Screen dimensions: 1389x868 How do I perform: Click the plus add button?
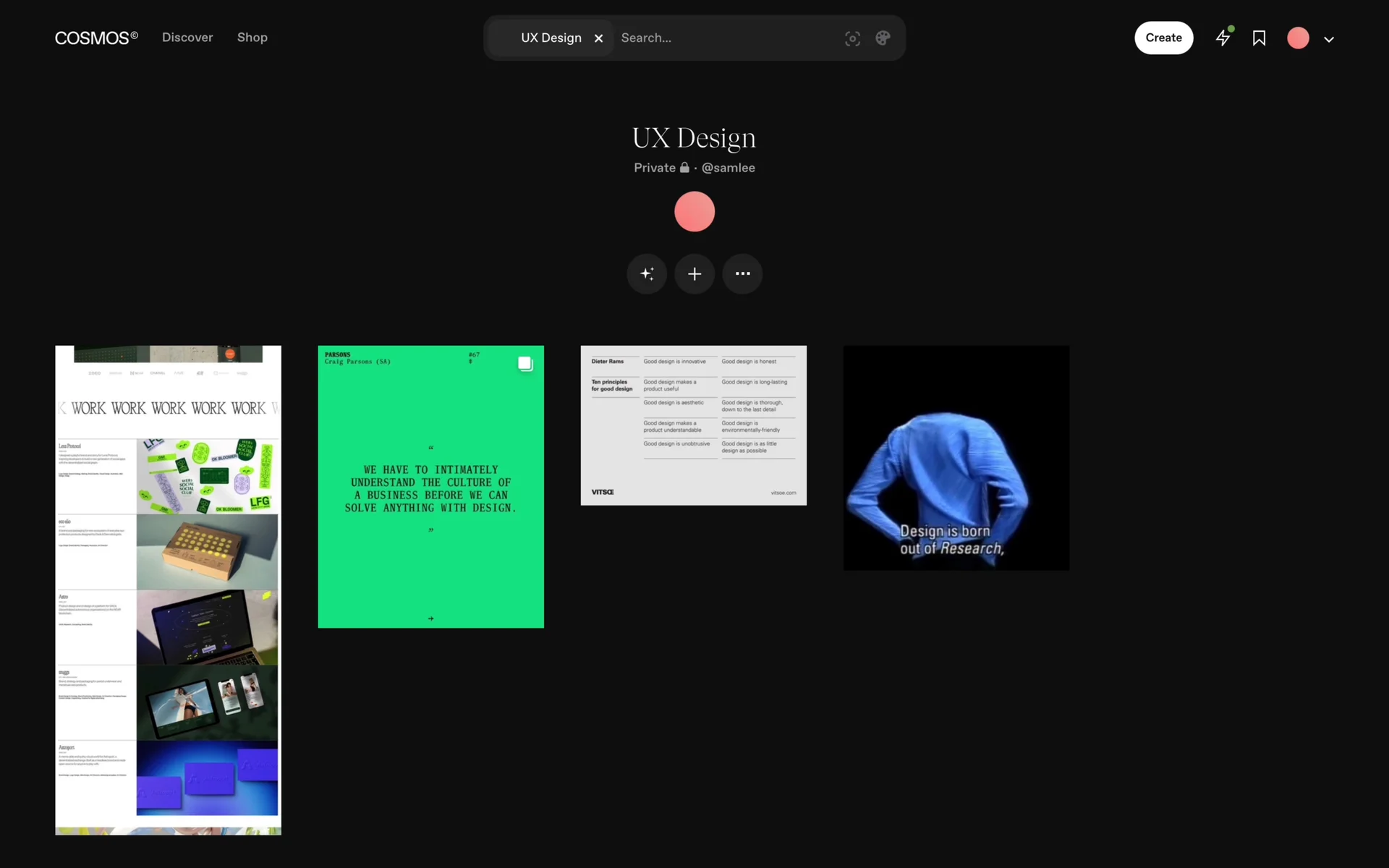[x=694, y=274]
